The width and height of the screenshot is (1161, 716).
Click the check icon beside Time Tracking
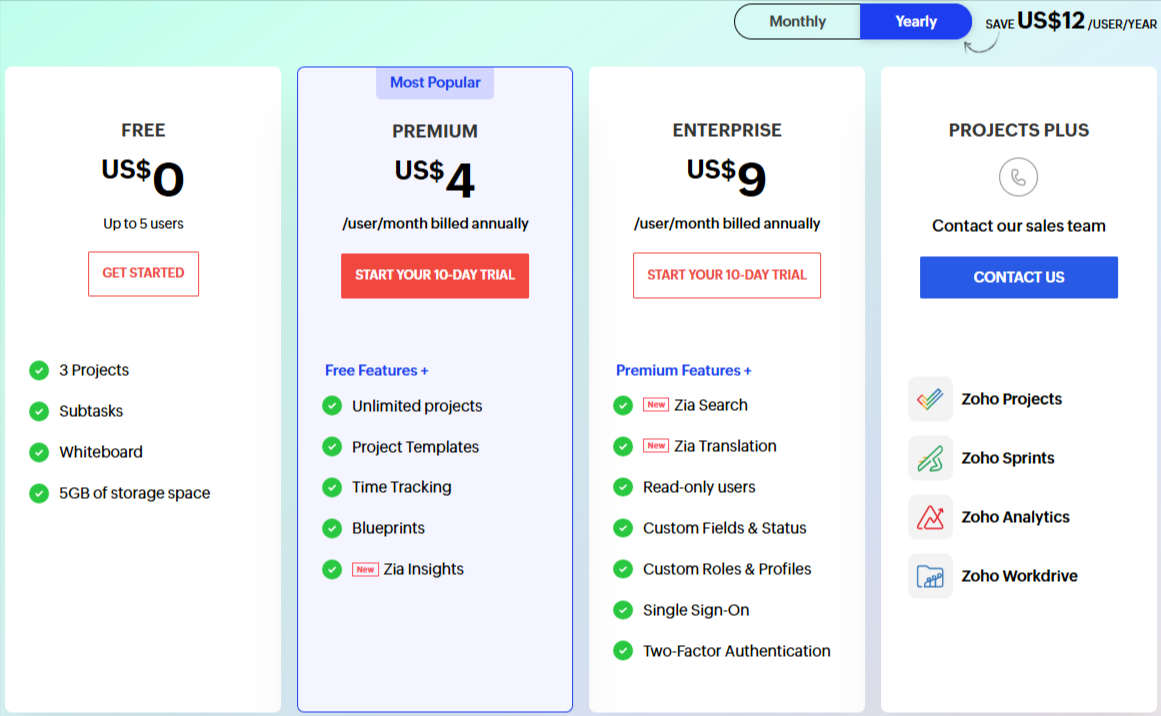(332, 487)
